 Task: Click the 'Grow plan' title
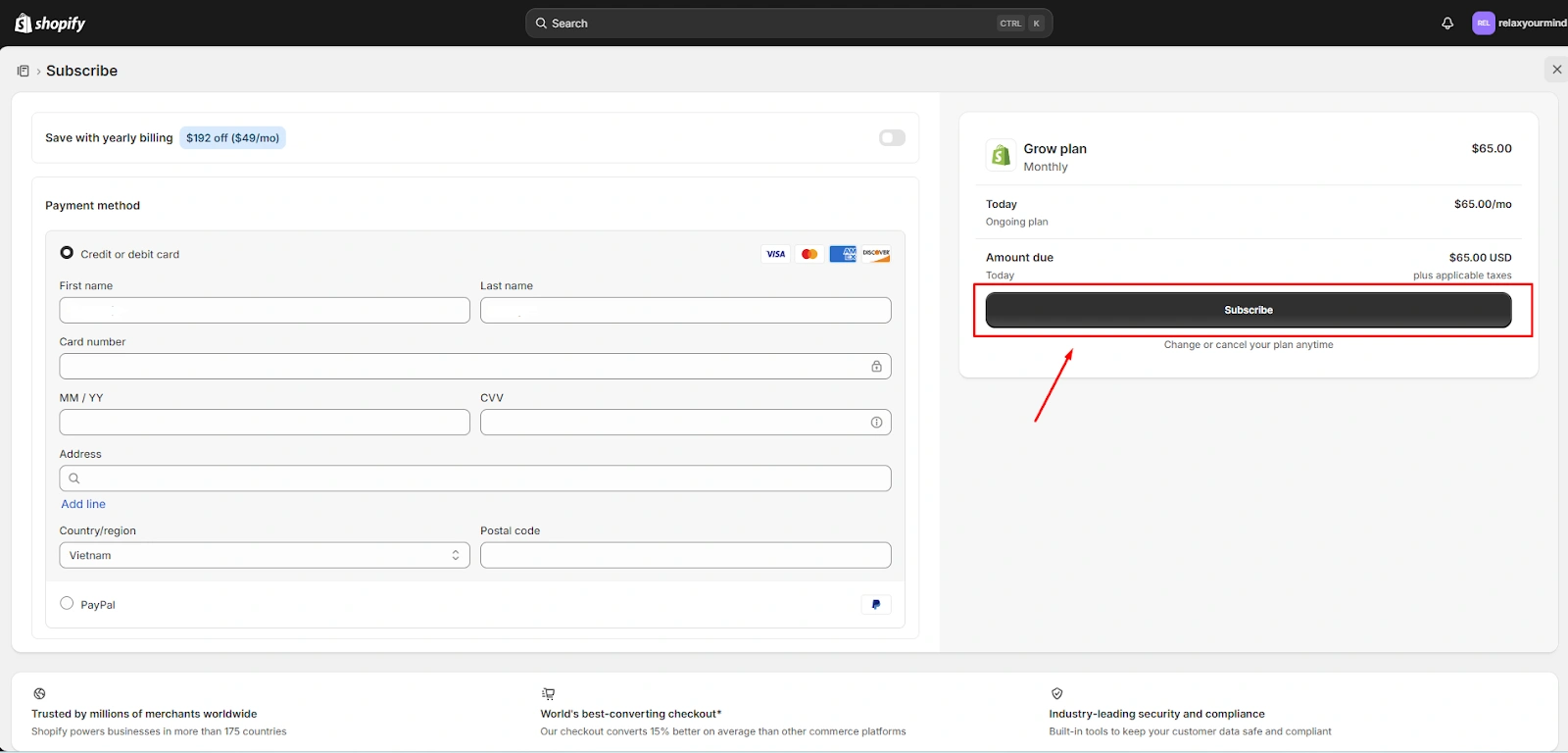point(1055,149)
